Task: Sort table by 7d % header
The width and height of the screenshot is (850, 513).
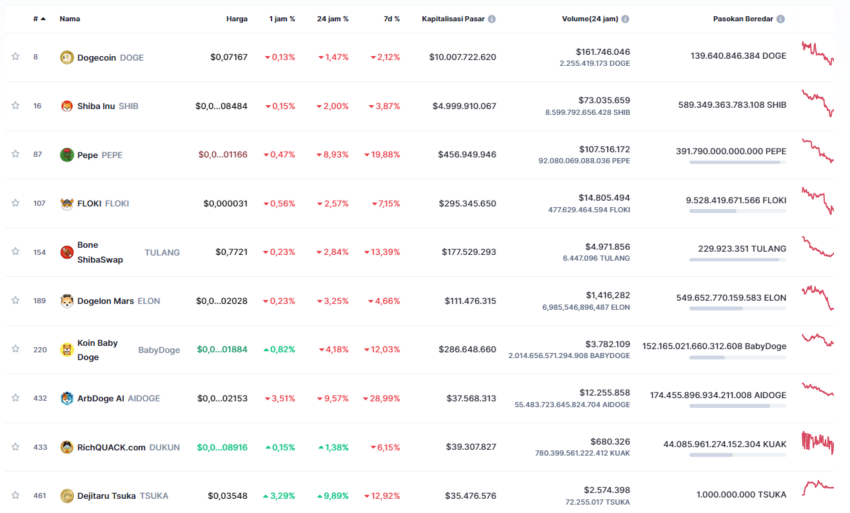Action: point(392,19)
